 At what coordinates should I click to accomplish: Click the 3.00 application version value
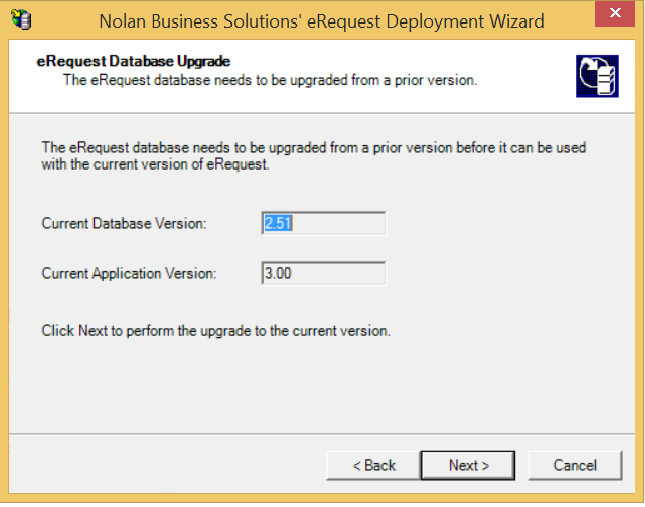pos(278,273)
